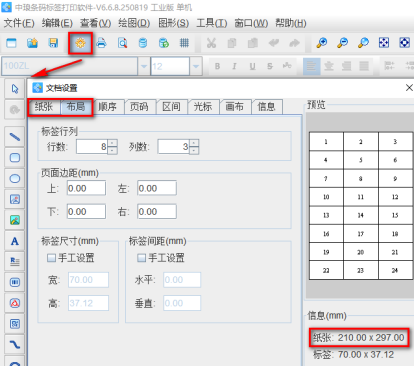Open file via the folder toolbar icon
This screenshot has width=415, height=367.
coord(32,43)
